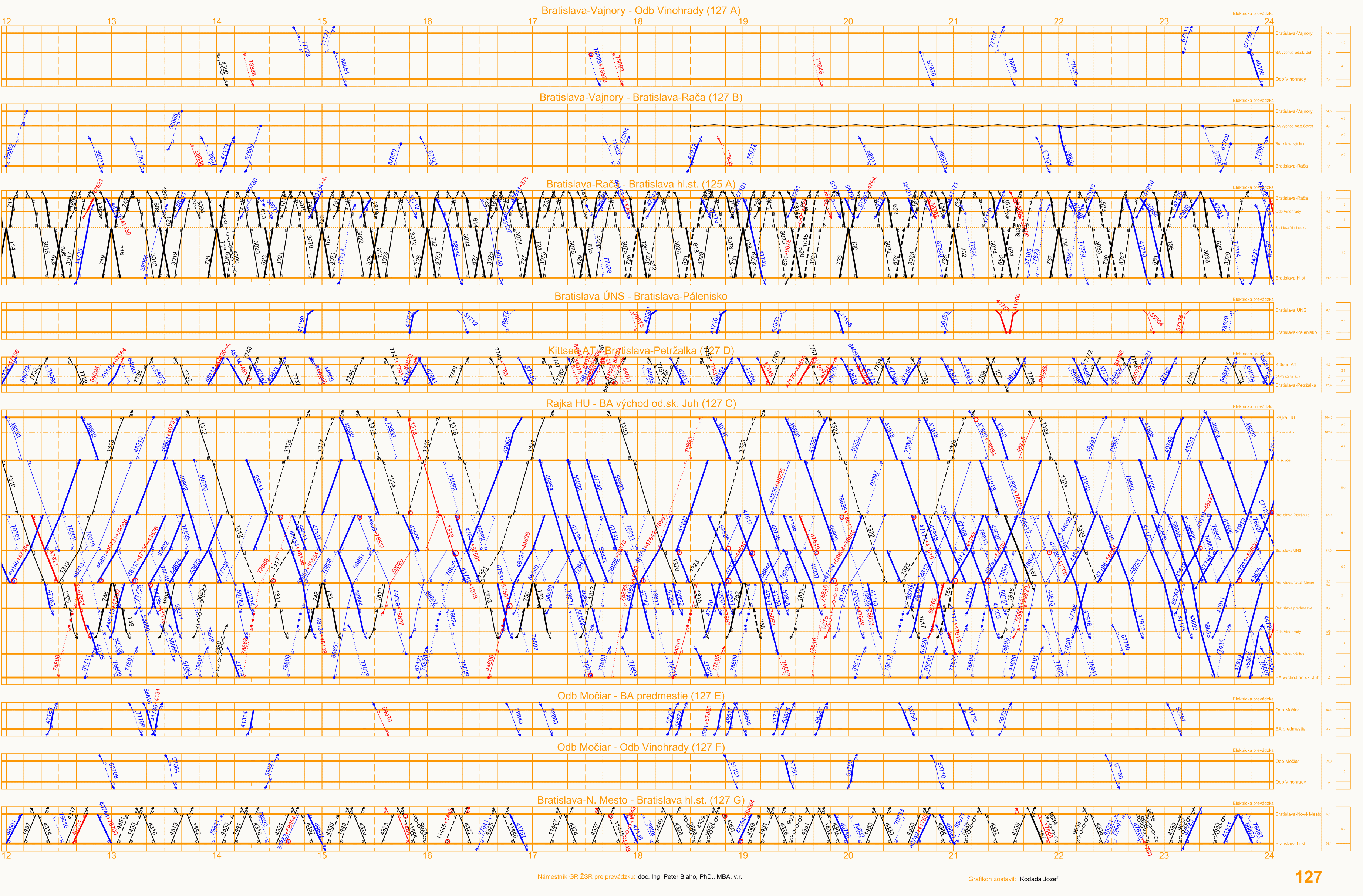Click the 'Odb Močiar - Odb Vinohrady (127 F)' title
This screenshot has height=896, width=1363.
[641, 747]
